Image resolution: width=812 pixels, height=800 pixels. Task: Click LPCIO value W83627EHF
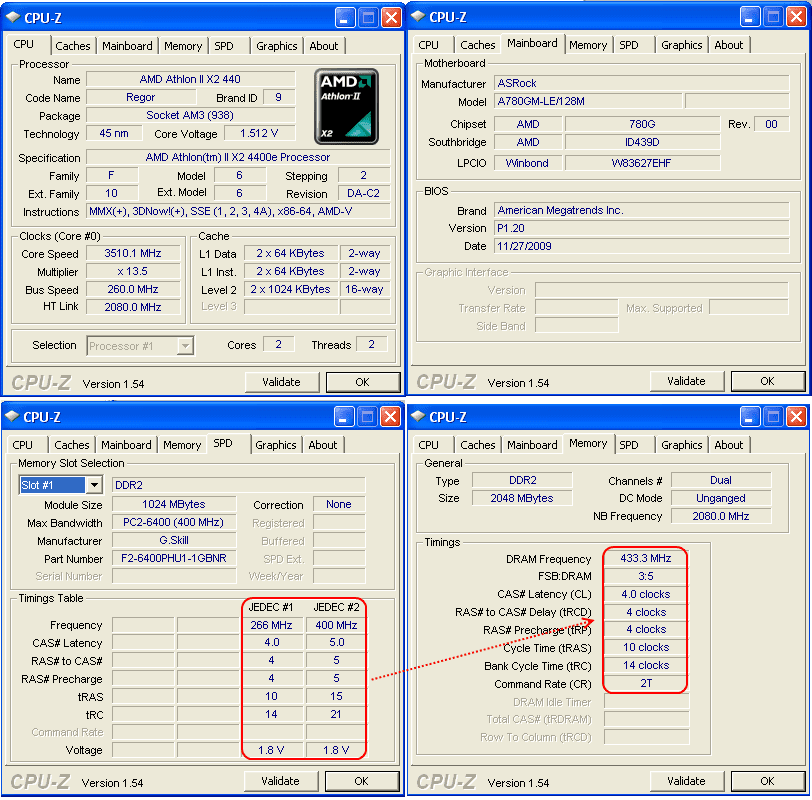click(642, 164)
